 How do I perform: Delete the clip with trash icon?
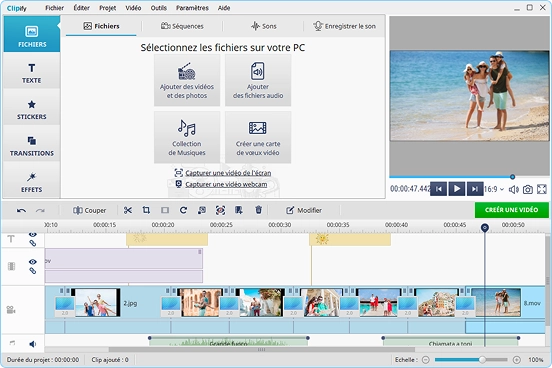258,210
